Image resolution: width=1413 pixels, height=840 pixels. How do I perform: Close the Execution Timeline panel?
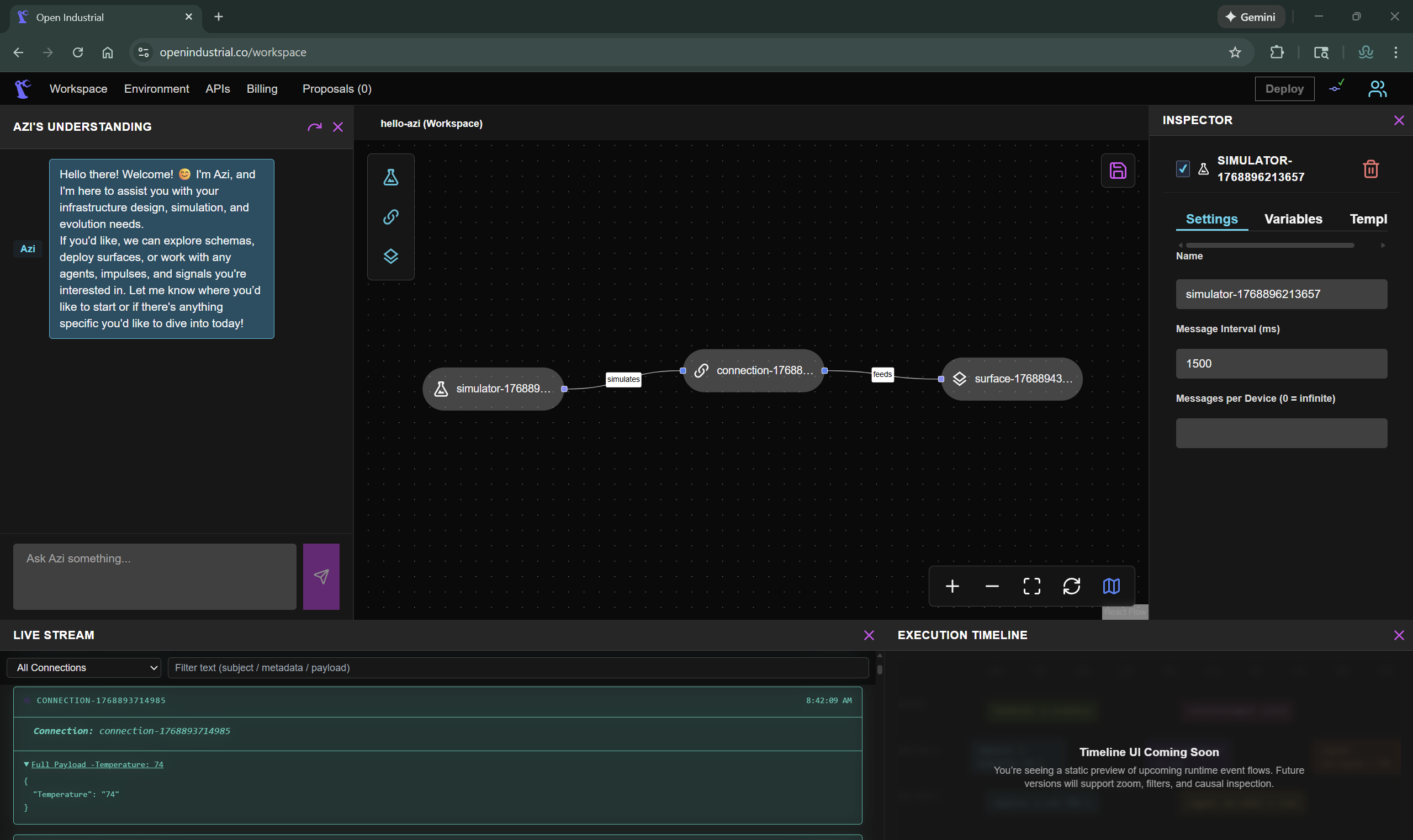[1398, 635]
